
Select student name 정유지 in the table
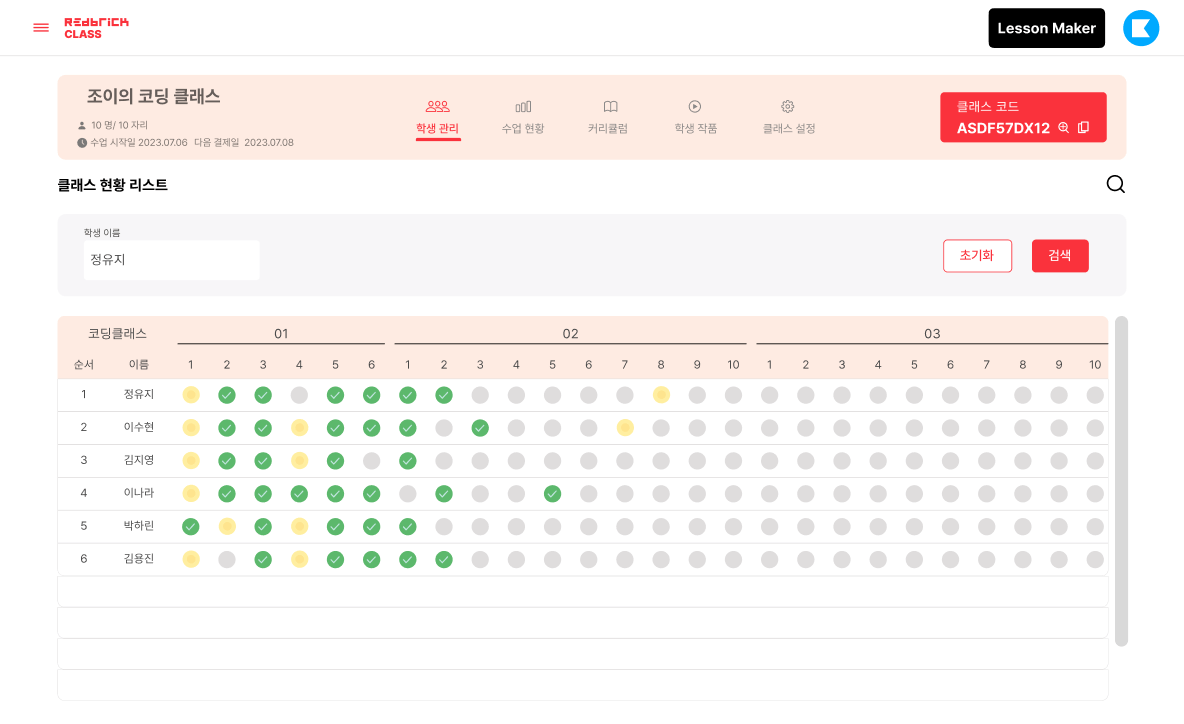(139, 394)
